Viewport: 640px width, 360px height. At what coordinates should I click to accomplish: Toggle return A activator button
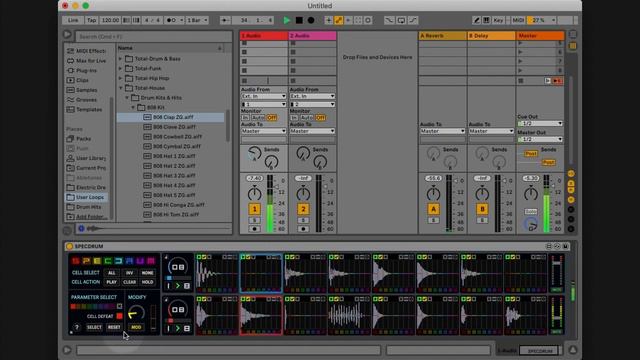pos(433,209)
